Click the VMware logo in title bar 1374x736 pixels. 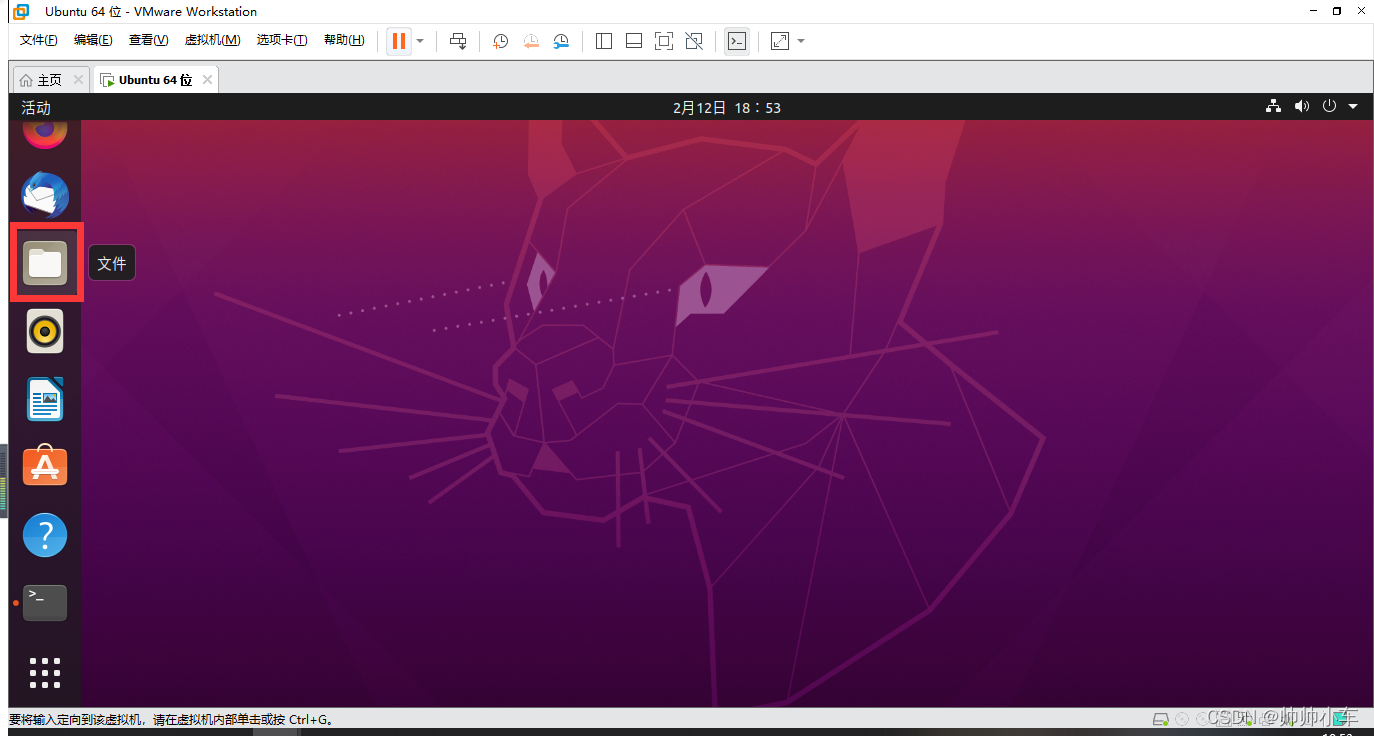click(x=21, y=11)
